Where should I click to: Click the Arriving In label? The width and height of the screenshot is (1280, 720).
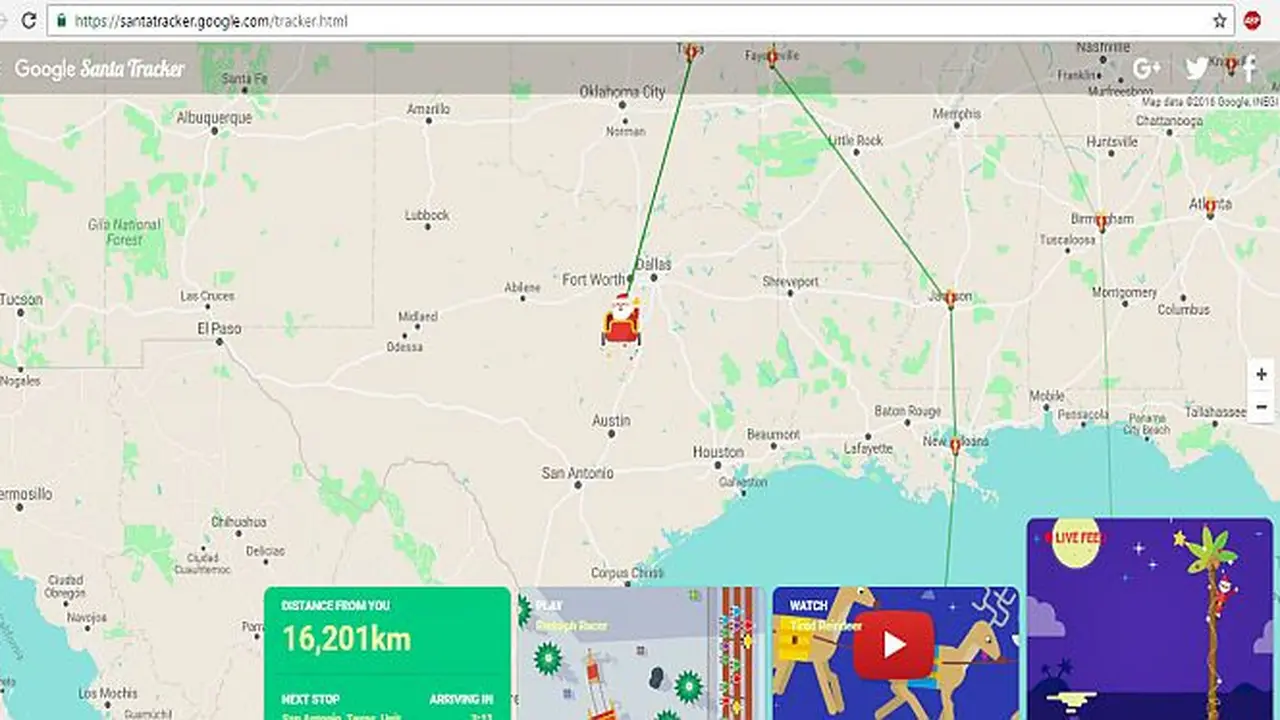point(461,700)
